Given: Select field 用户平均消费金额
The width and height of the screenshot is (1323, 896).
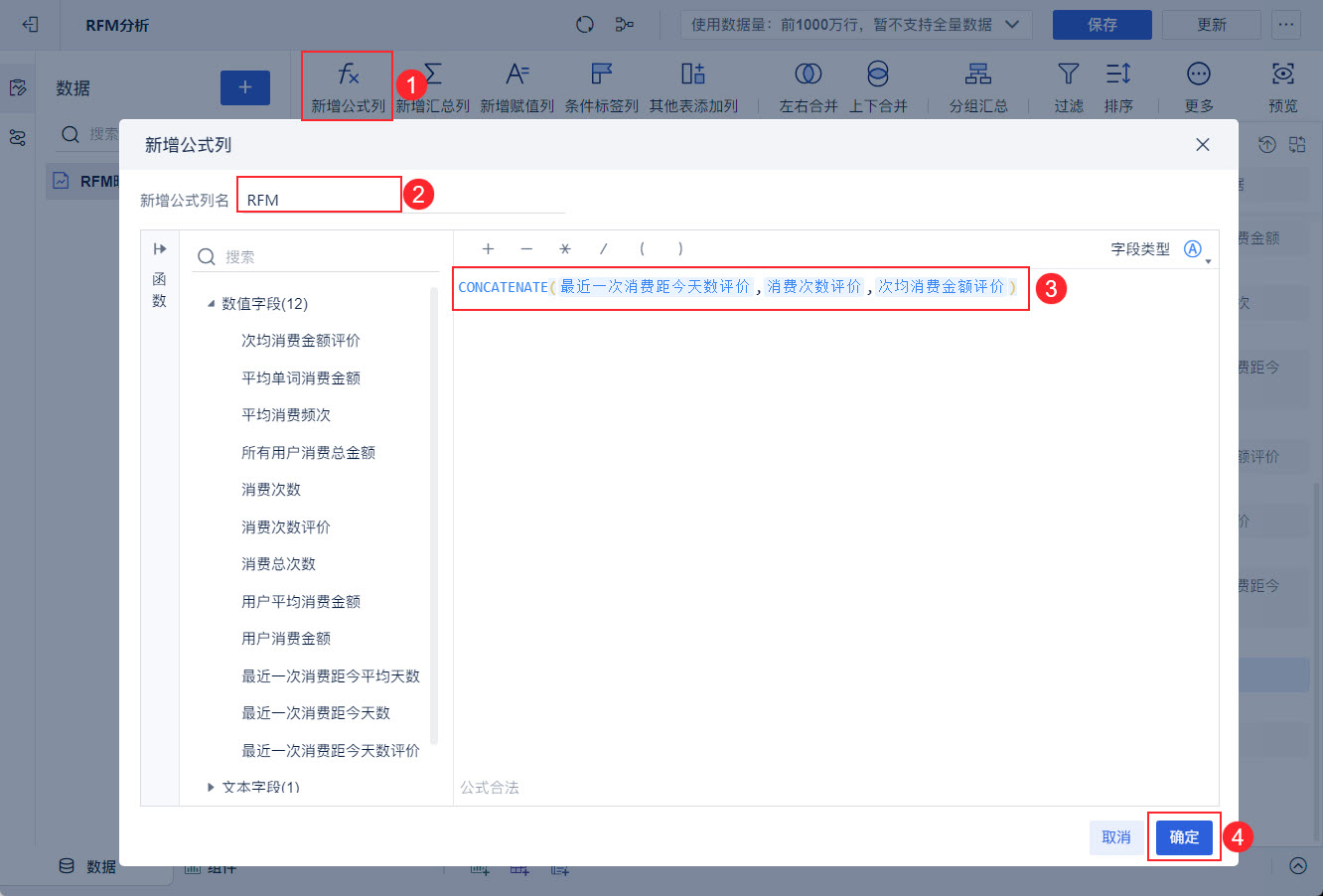Looking at the screenshot, I should tap(301, 602).
